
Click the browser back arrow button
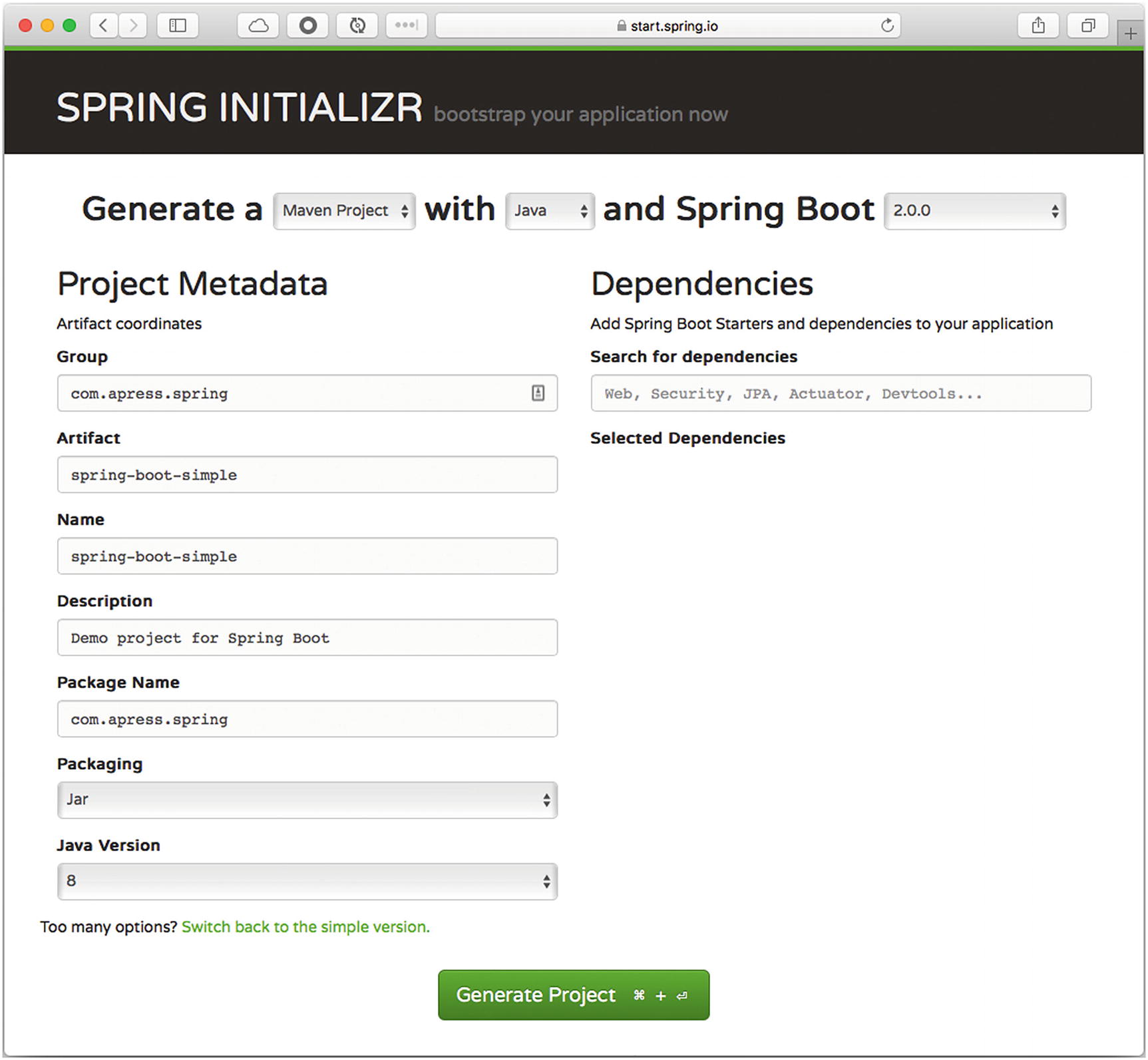103,26
